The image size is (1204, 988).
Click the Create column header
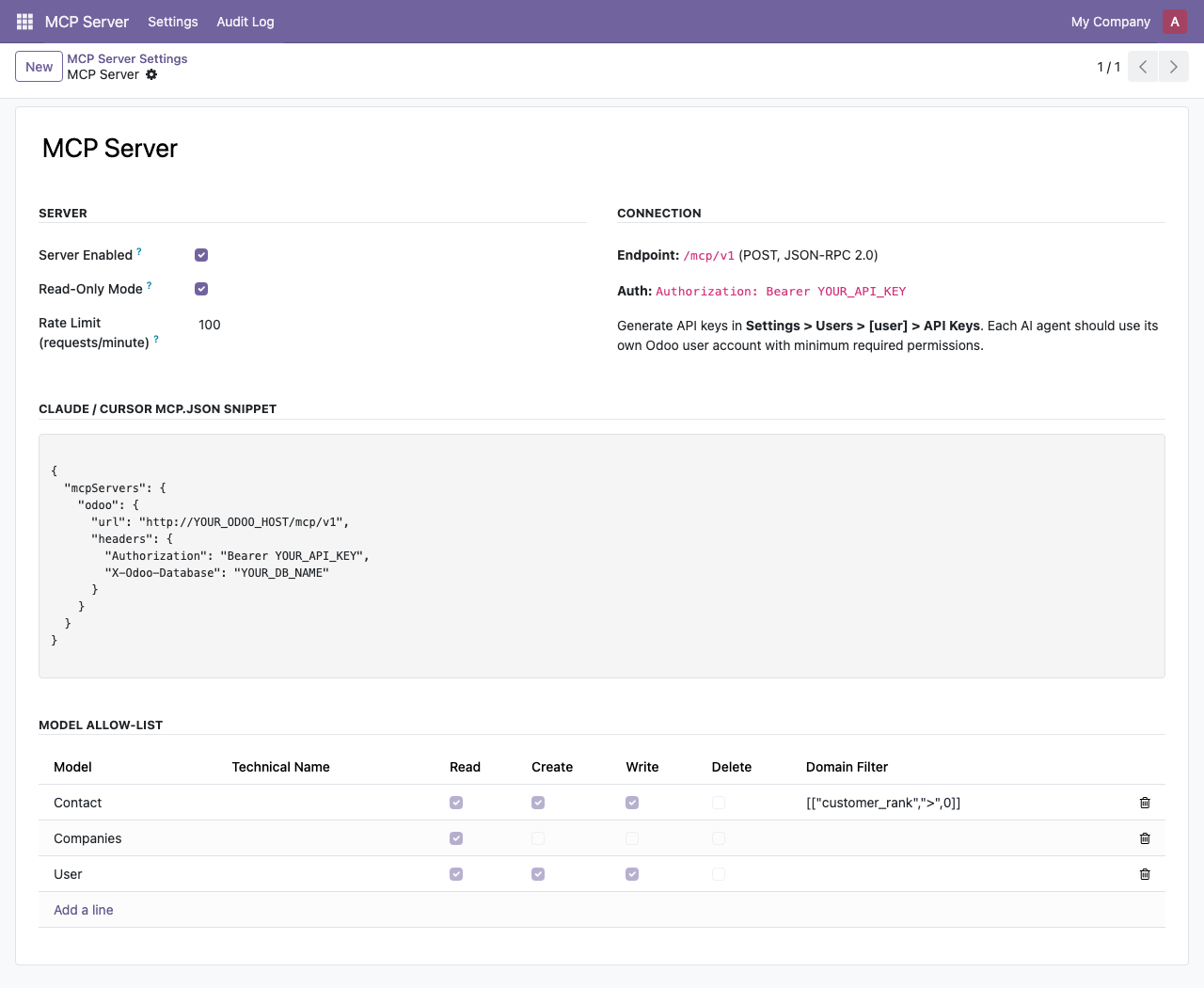click(x=552, y=767)
